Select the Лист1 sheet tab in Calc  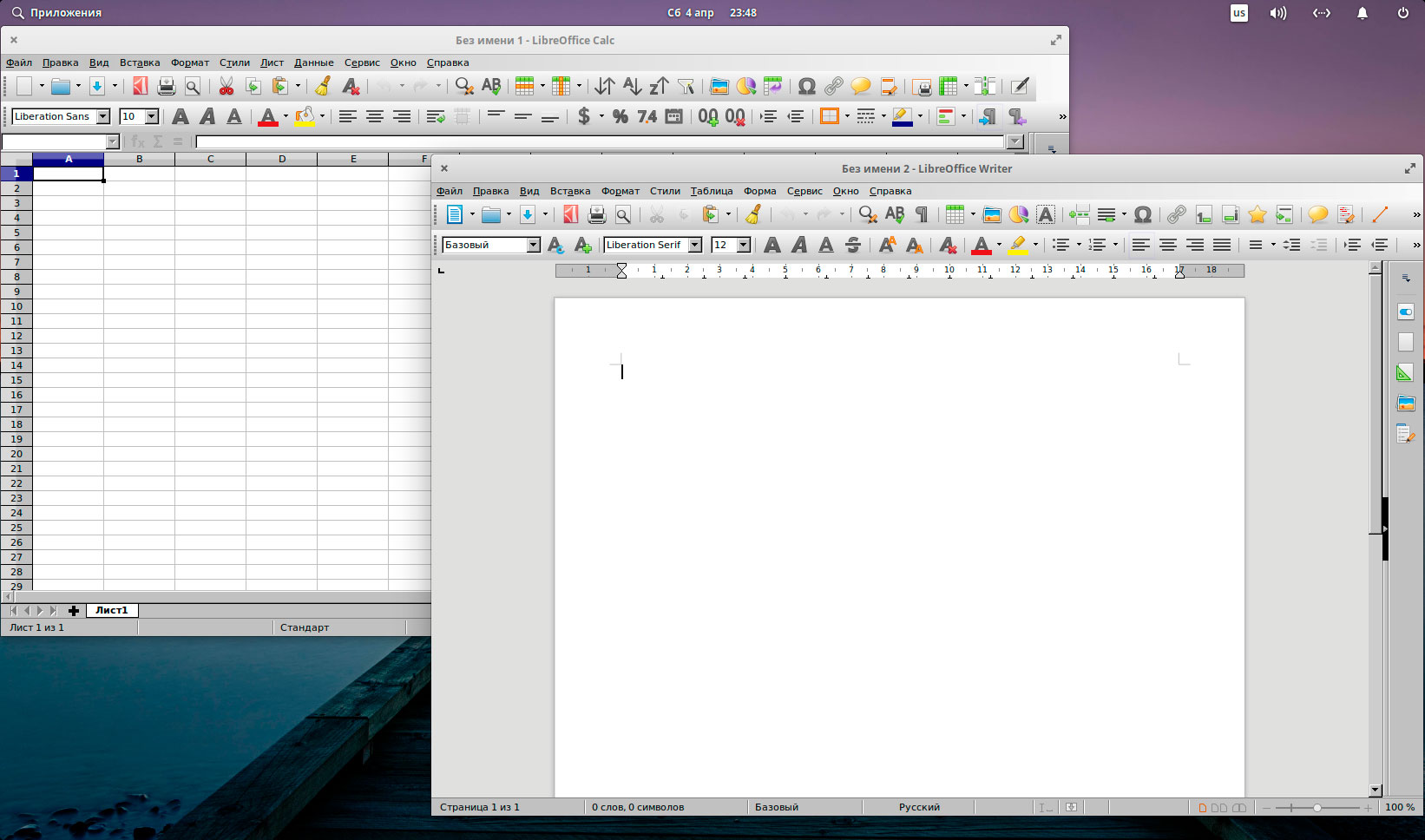[111, 610]
